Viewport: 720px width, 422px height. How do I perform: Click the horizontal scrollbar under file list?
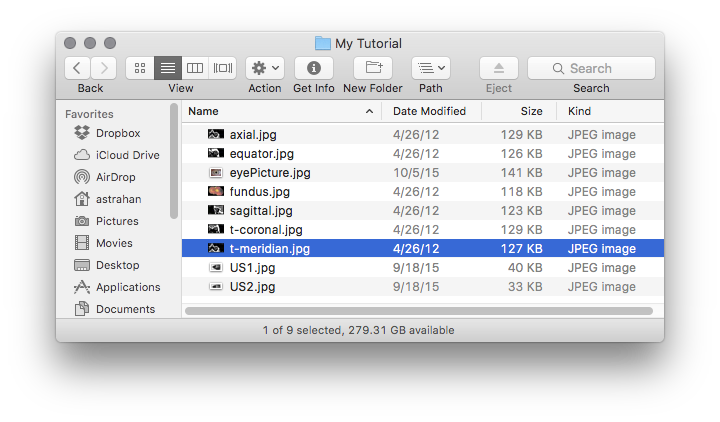pyautogui.click(x=419, y=311)
